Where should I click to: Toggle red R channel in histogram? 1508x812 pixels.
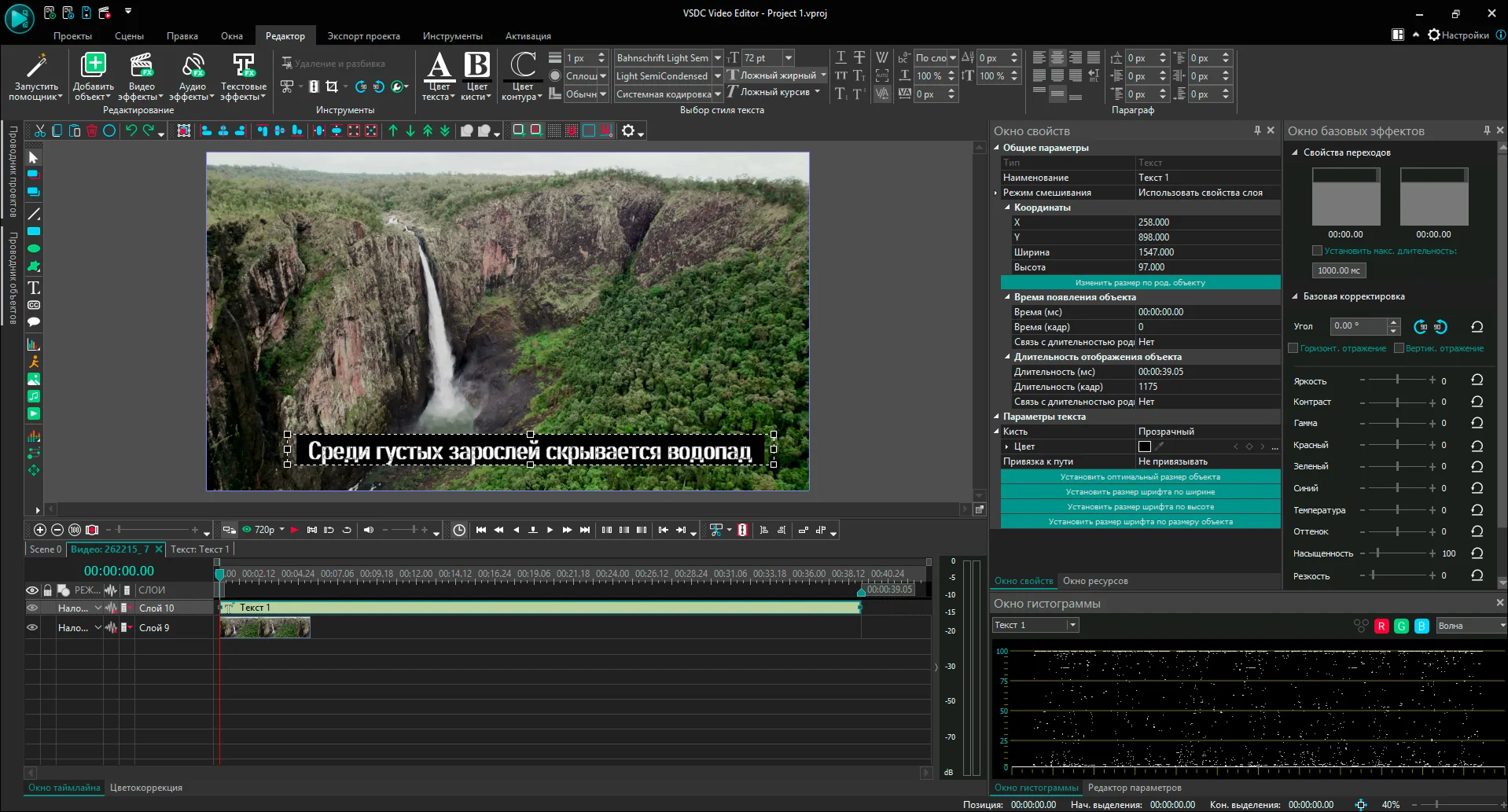[1381, 626]
